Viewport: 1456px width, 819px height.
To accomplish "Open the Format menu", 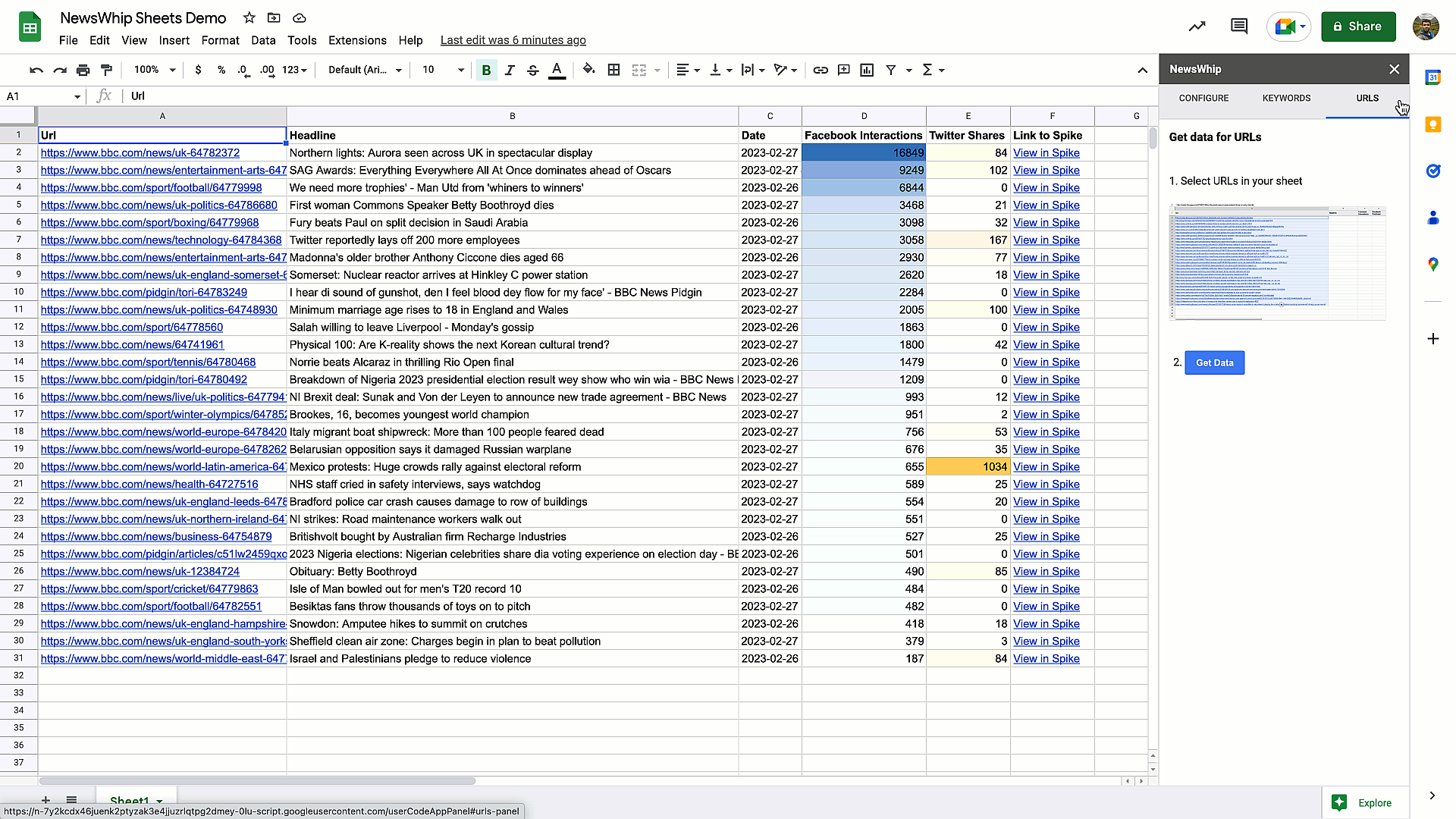I will 220,40.
